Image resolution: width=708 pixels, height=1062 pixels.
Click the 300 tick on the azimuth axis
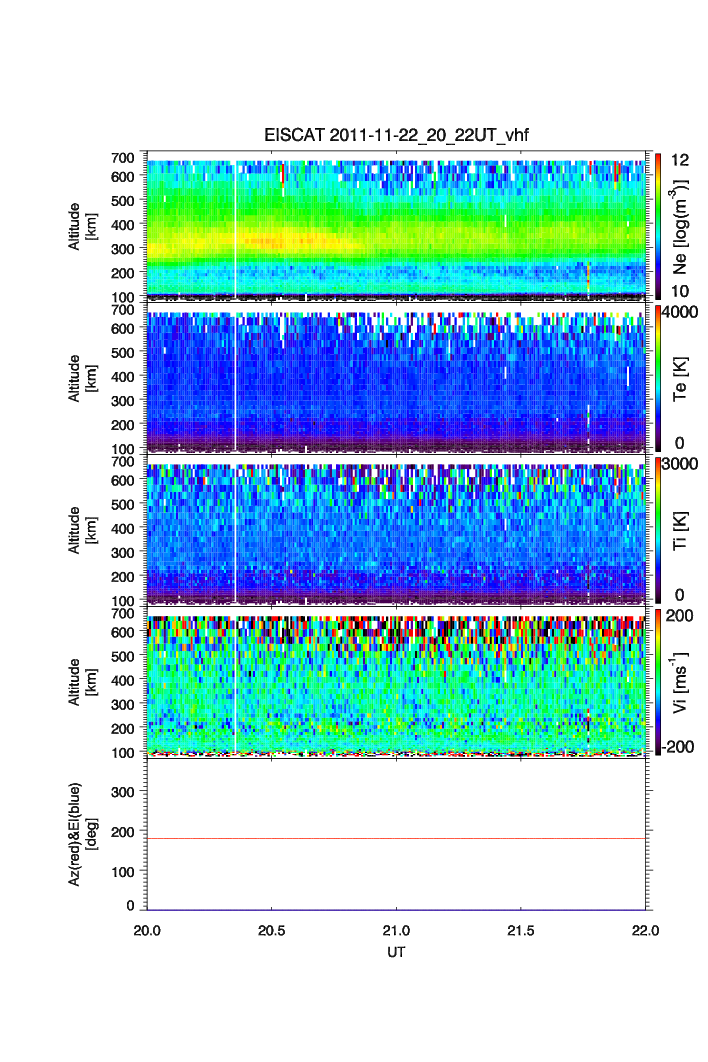123,792
